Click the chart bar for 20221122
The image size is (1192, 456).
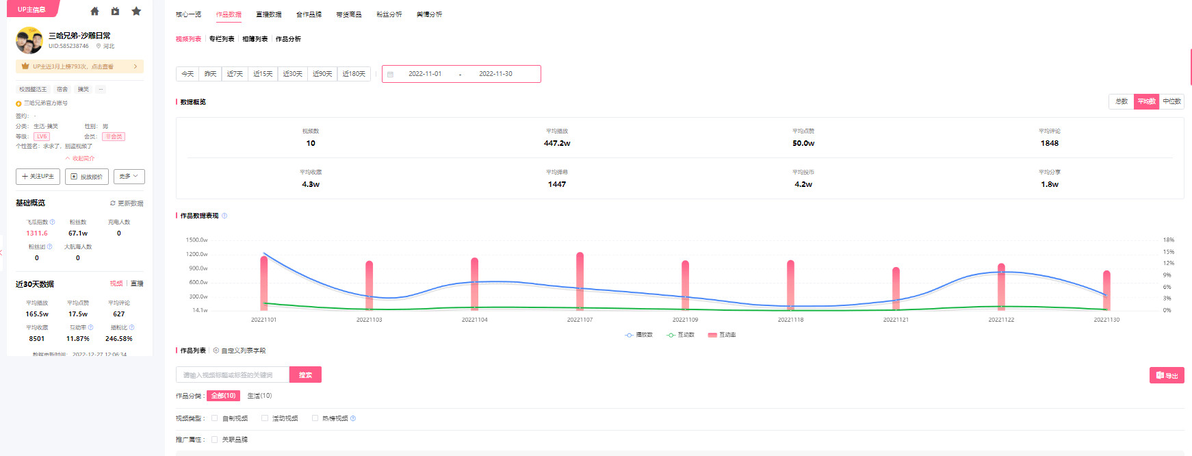pyautogui.click(x=1002, y=287)
